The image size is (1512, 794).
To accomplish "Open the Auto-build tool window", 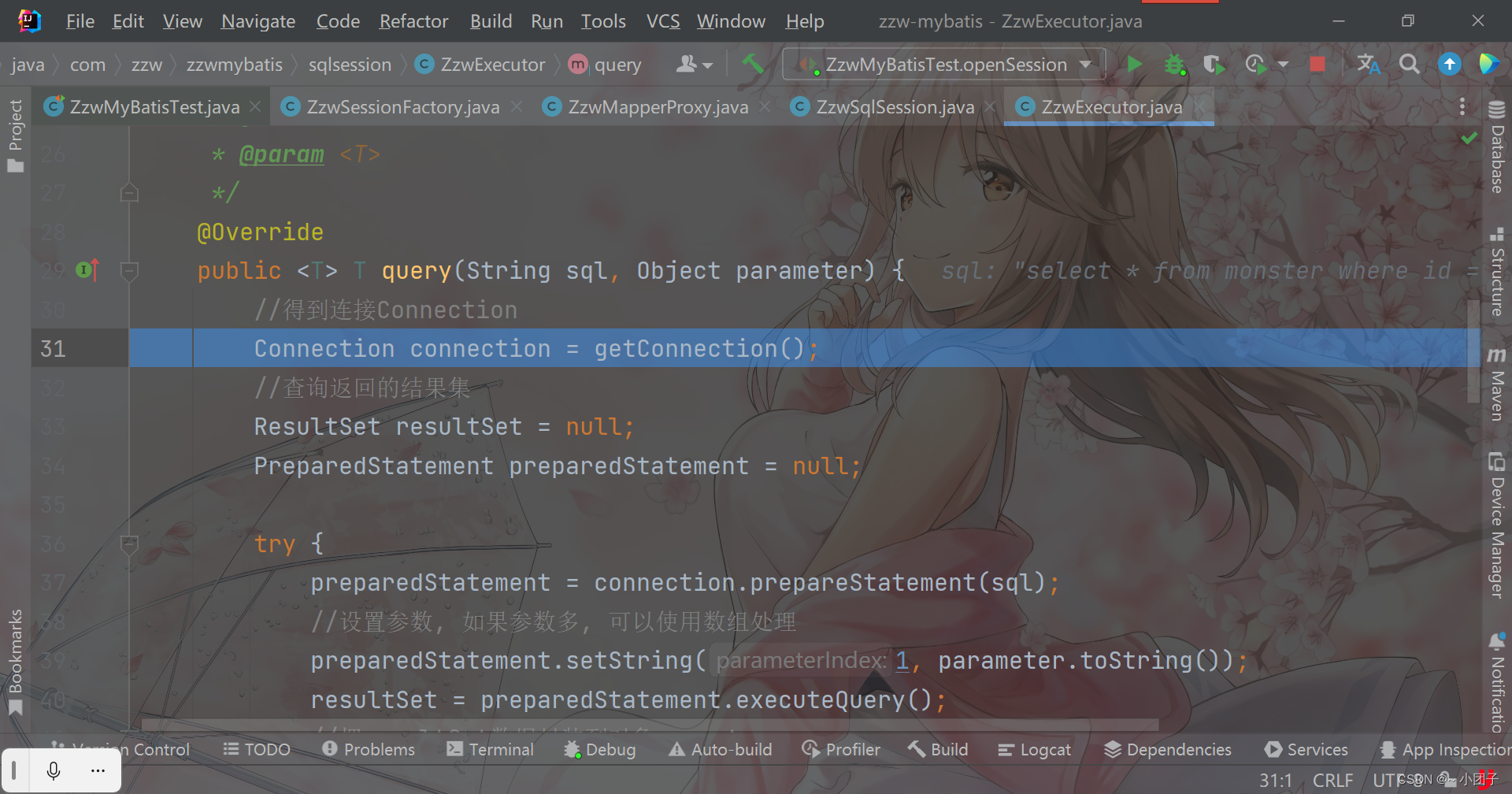I will click(721, 749).
